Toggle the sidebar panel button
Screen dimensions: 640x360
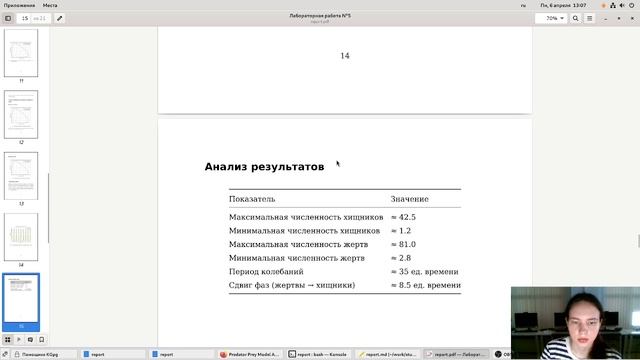coord(8,18)
